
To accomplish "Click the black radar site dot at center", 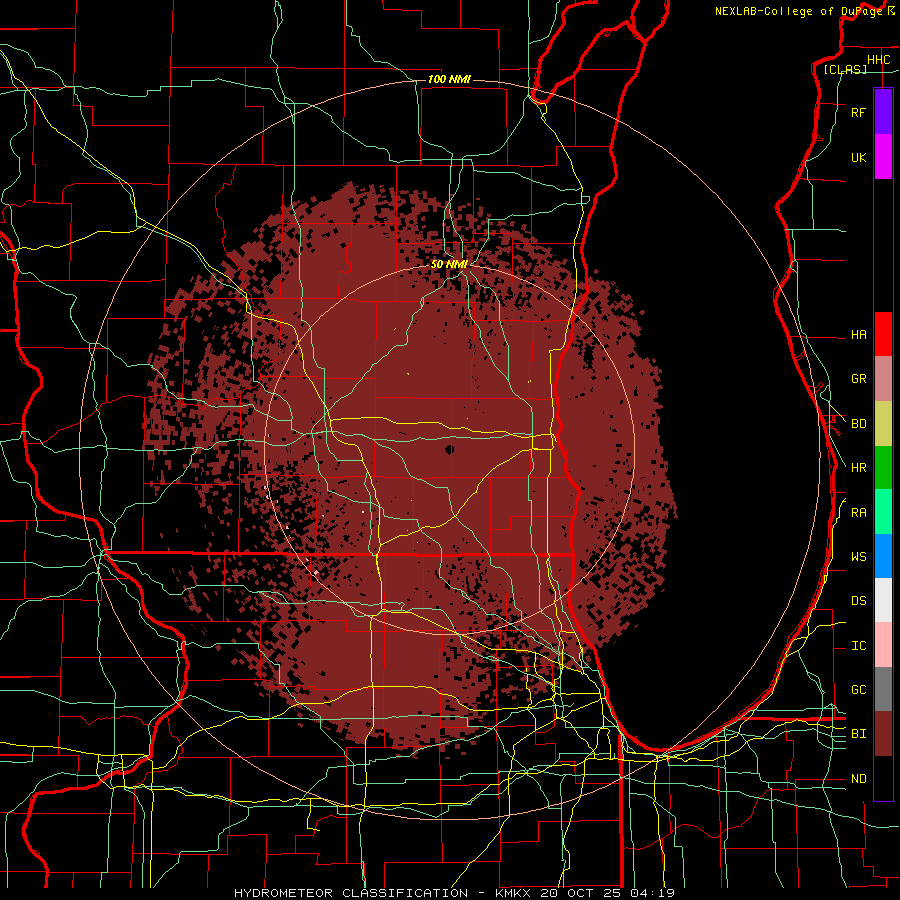I will click(x=449, y=449).
